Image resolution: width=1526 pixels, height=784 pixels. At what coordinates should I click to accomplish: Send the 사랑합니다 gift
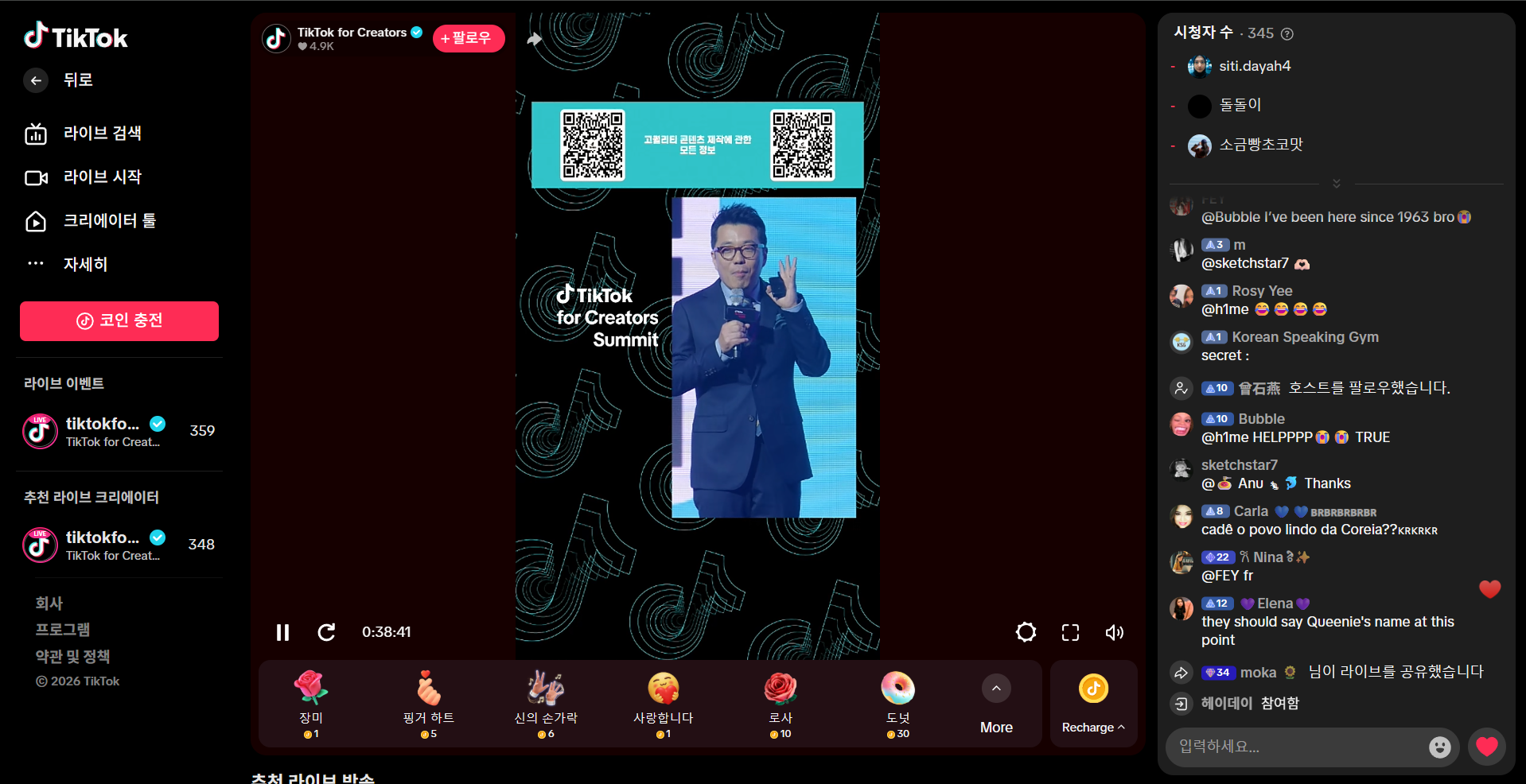tap(664, 704)
